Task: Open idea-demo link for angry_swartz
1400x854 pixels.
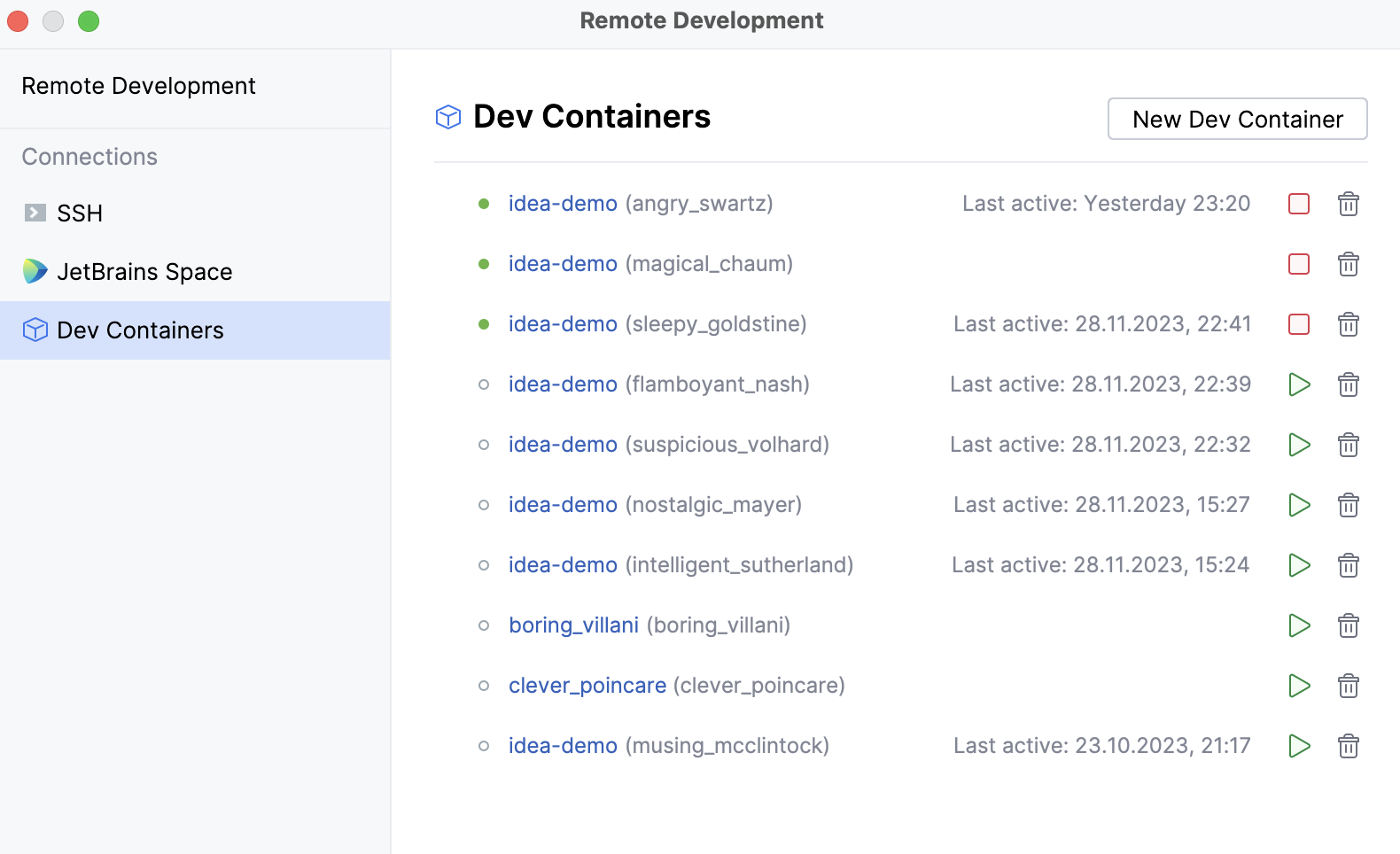Action: 563,204
